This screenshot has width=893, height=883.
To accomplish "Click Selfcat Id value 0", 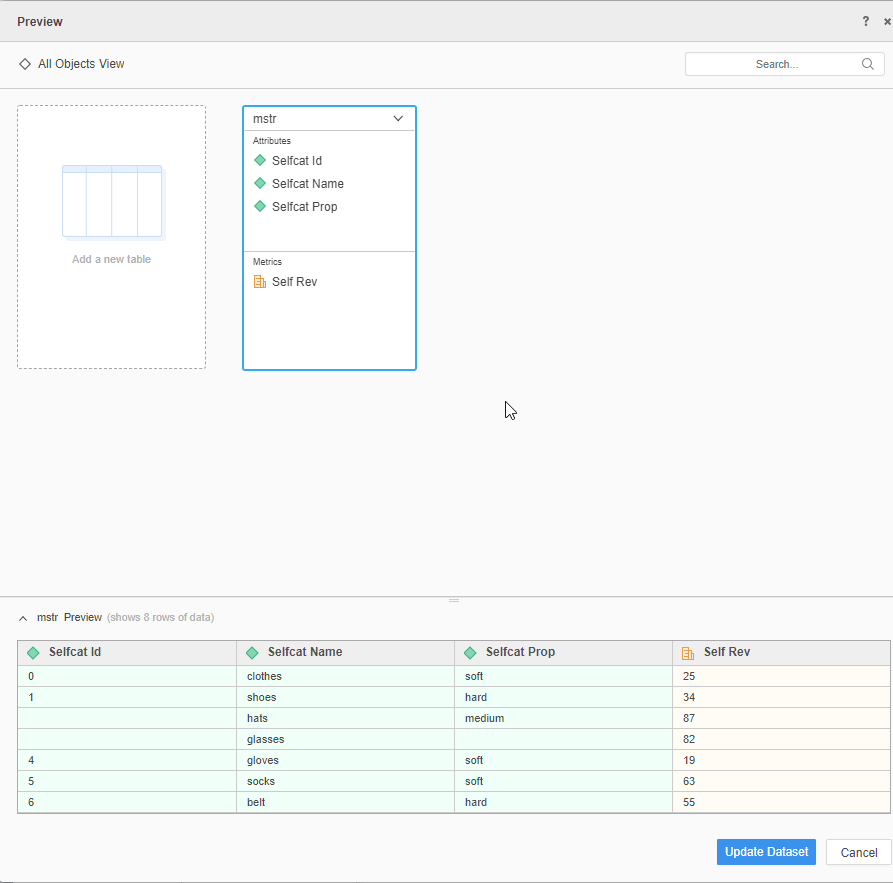I will click(127, 676).
